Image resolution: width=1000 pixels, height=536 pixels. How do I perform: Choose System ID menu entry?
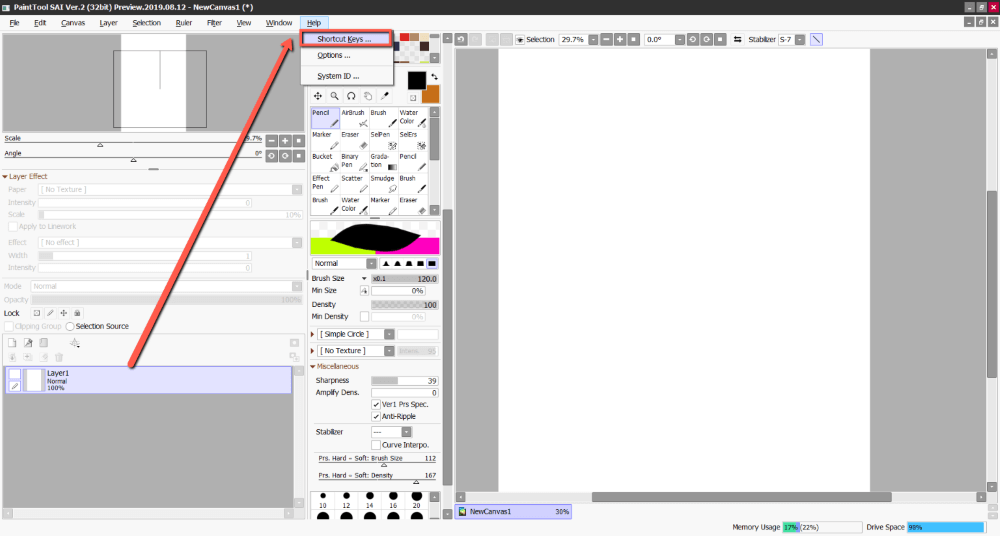pos(339,76)
